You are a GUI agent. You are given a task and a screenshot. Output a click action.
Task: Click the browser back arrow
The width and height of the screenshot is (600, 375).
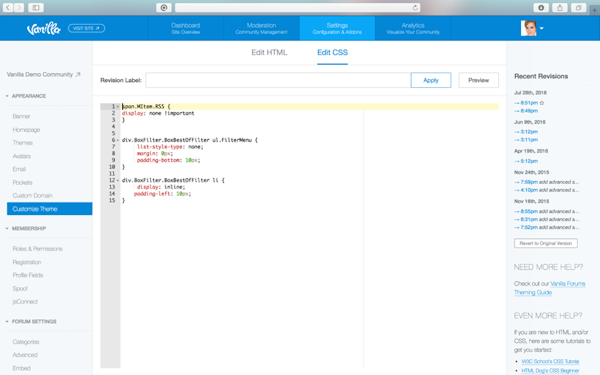pyautogui.click(x=8, y=8)
